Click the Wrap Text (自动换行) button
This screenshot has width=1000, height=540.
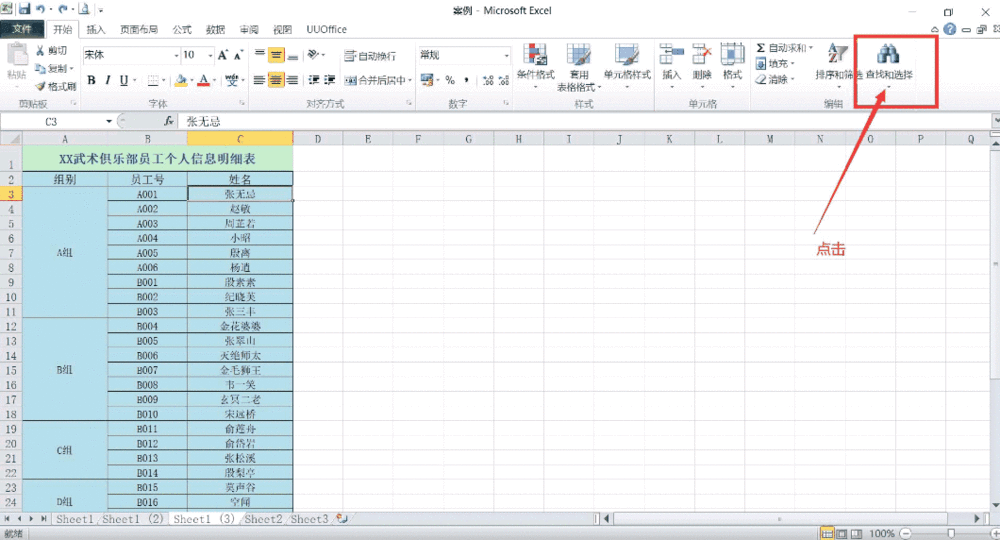click(370, 56)
